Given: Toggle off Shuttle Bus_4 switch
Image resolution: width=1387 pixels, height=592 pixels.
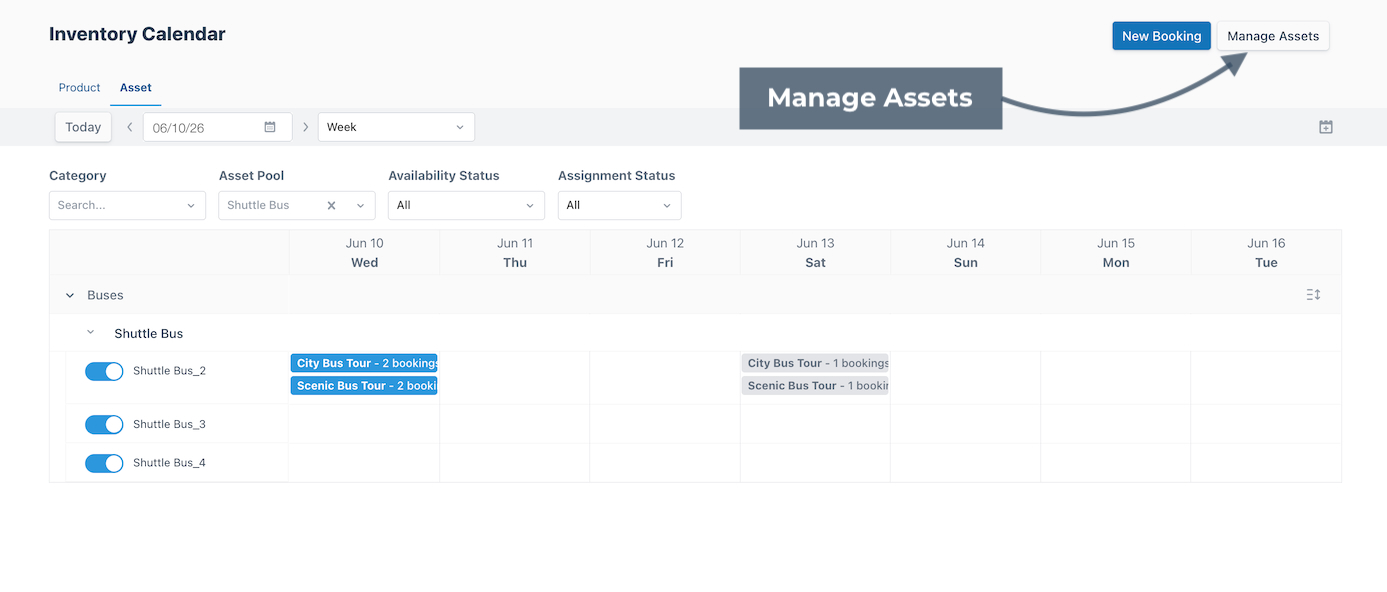Looking at the screenshot, I should coord(104,463).
